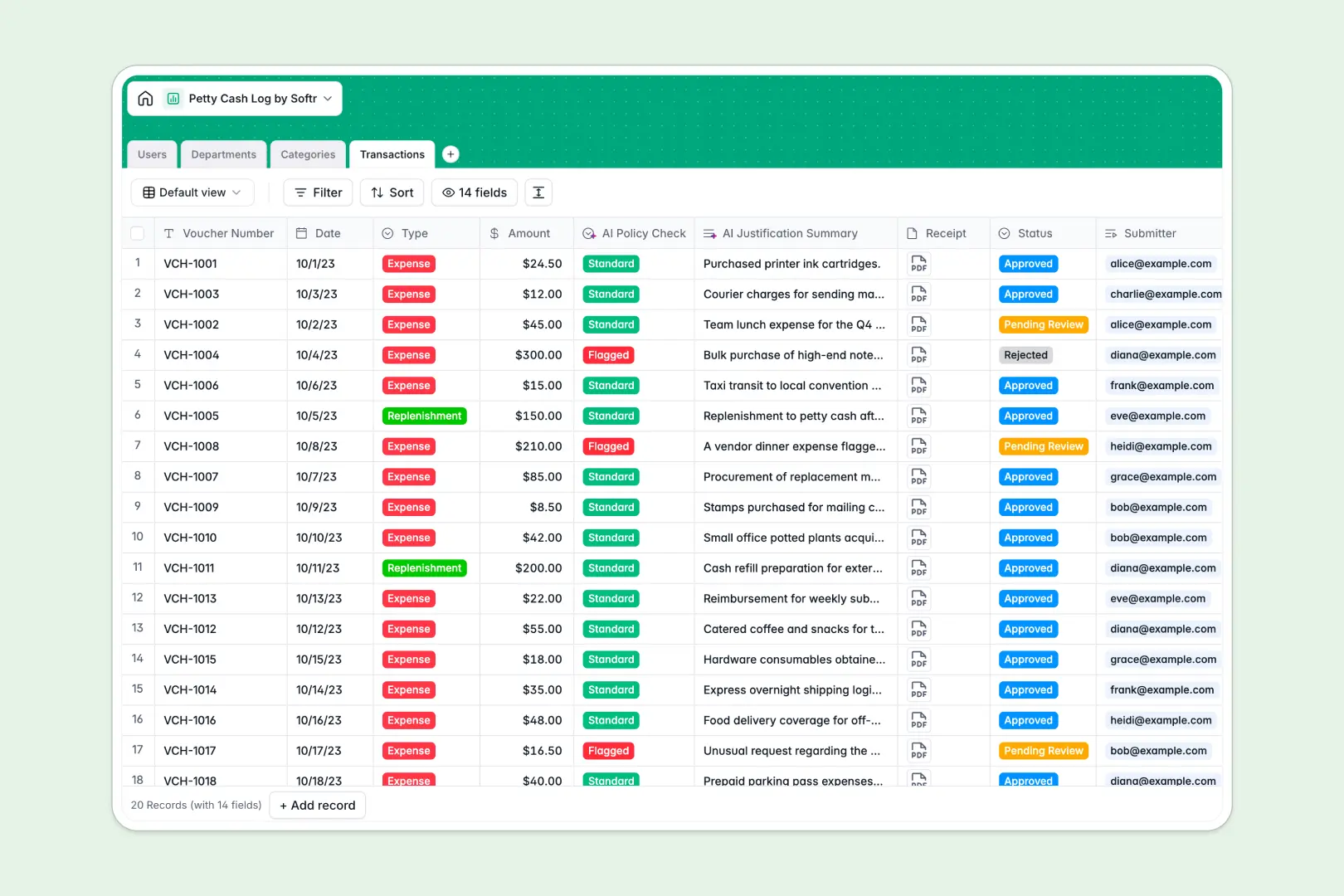This screenshot has height=896, width=1344.
Task: Switch to the Categories tab
Action: click(x=308, y=153)
